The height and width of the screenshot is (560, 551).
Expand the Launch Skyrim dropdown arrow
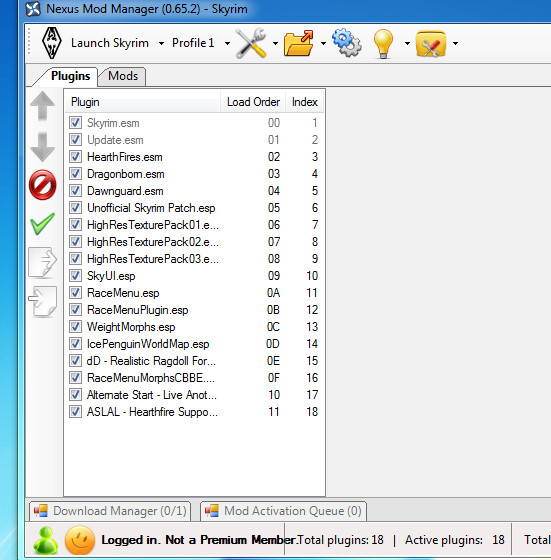pos(161,44)
